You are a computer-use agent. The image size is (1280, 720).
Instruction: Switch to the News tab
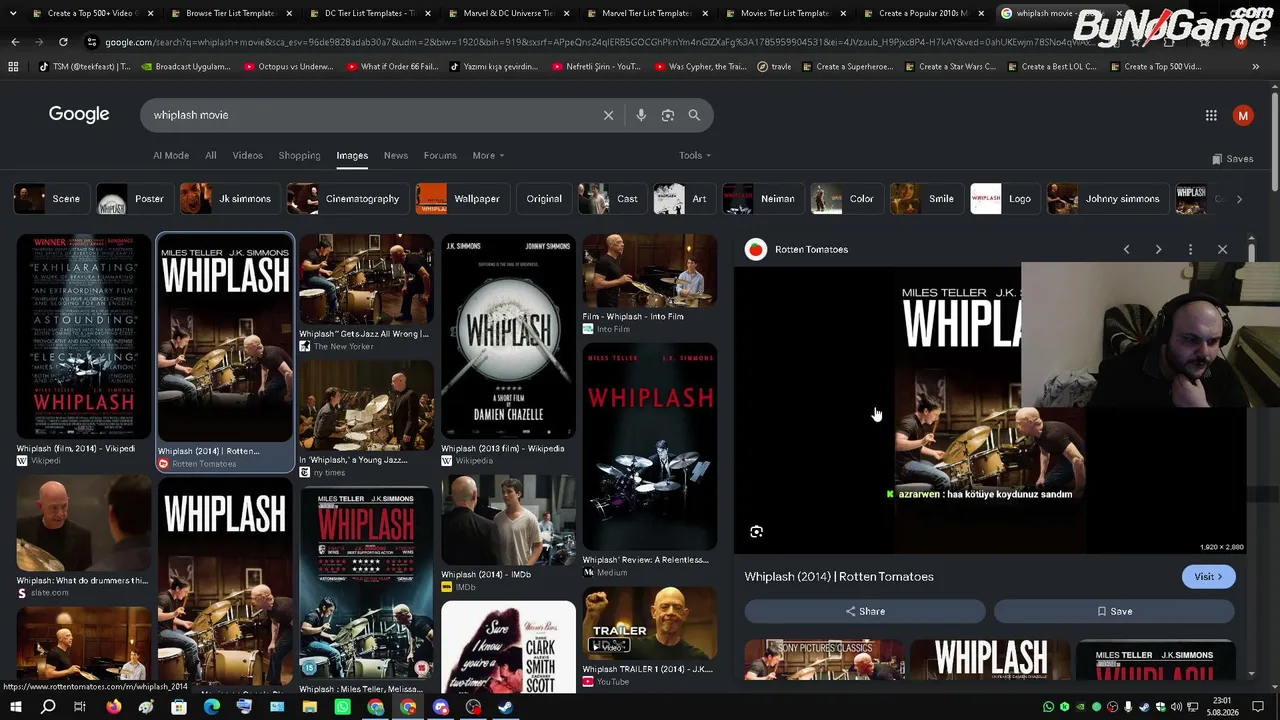tap(396, 155)
